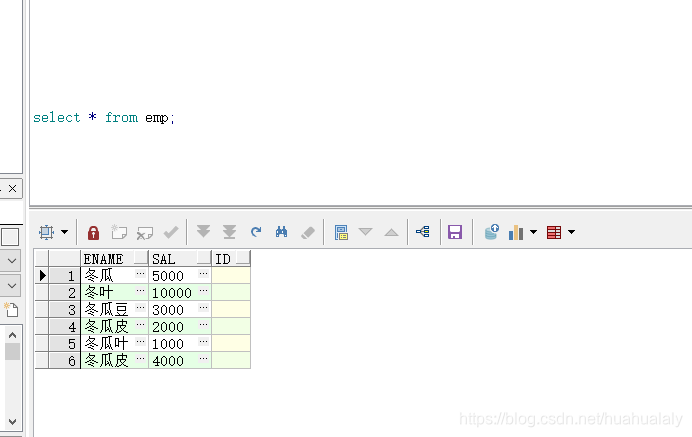
Task: Export query results database icon
Action: click(x=491, y=232)
